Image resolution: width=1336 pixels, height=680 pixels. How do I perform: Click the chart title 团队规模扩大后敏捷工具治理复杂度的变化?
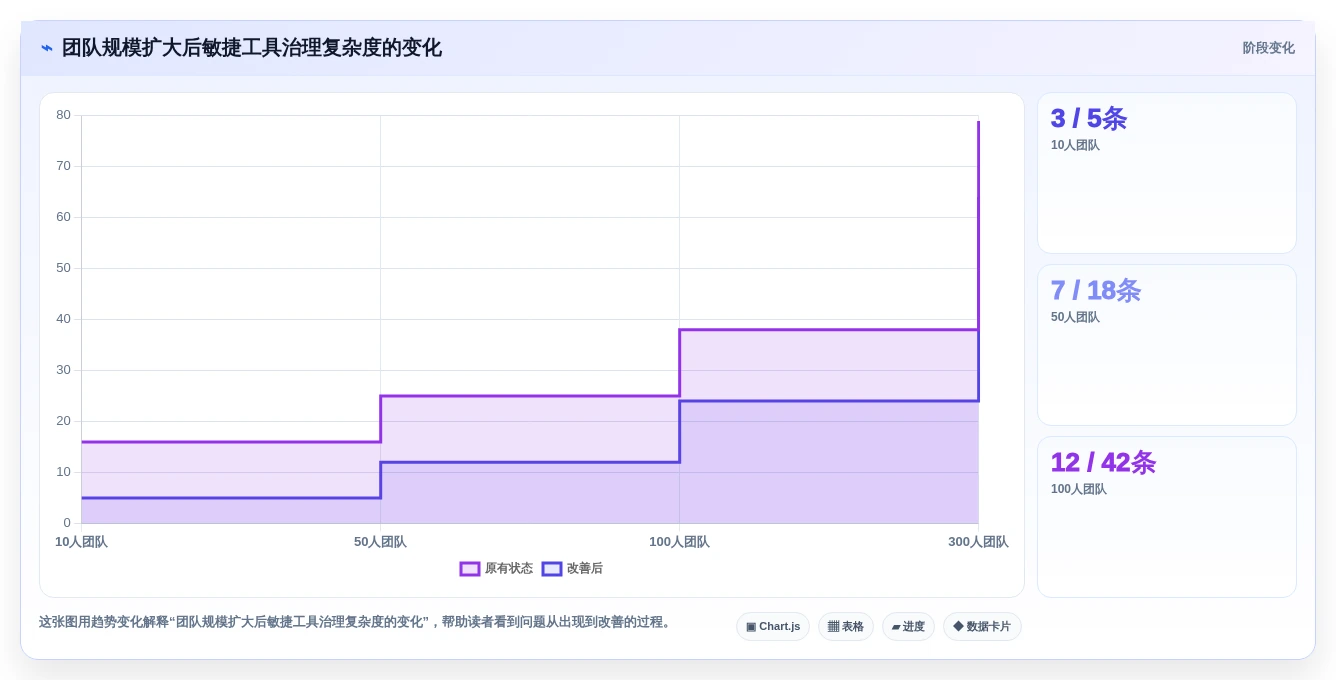pyautogui.click(x=252, y=48)
